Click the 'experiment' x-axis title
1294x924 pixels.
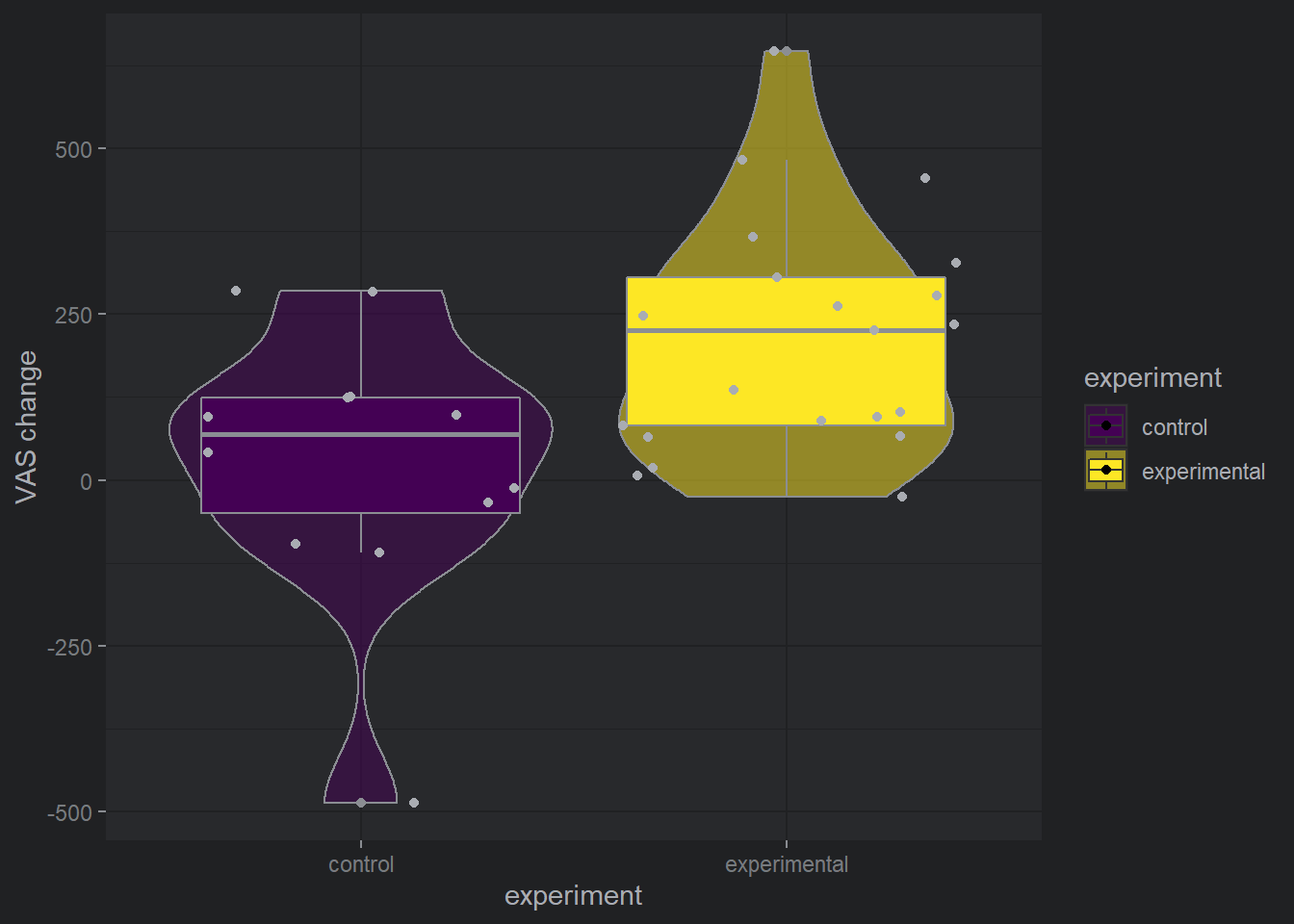pos(573,896)
